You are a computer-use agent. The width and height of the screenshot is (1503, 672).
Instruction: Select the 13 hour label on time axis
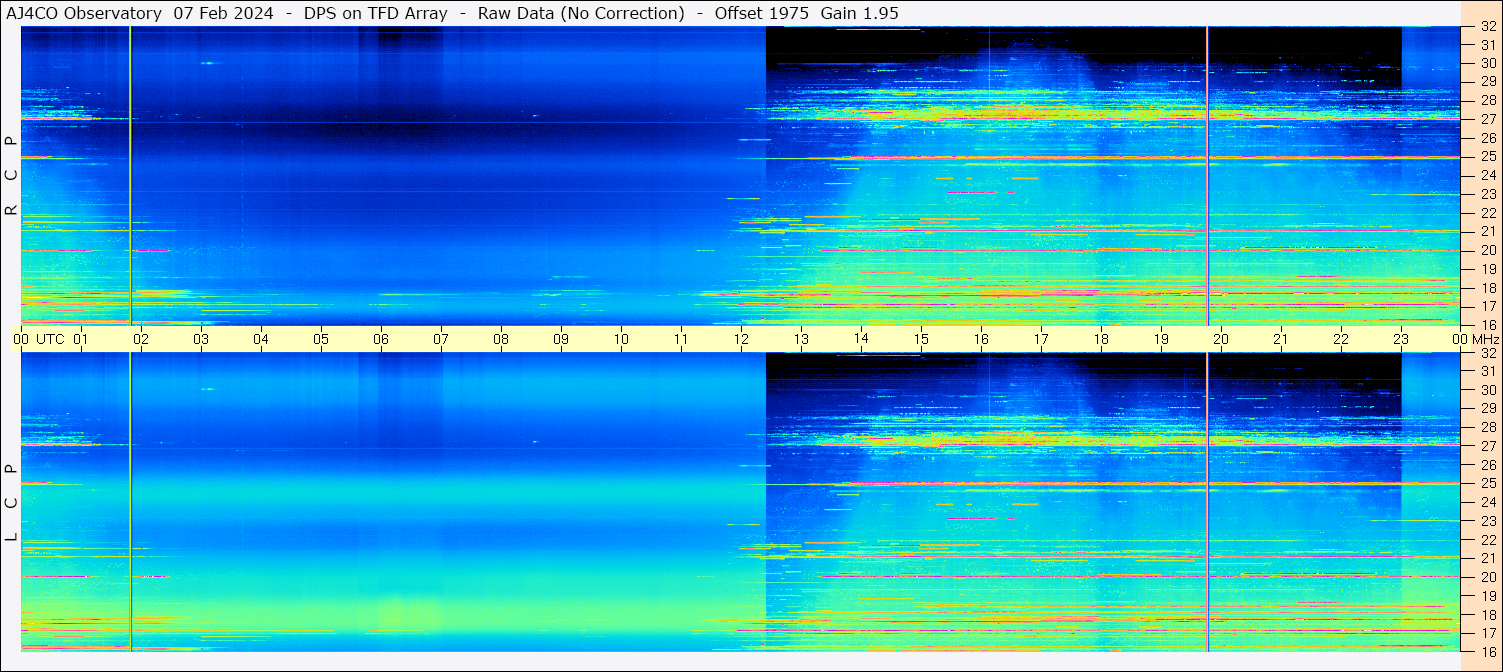[x=801, y=339]
